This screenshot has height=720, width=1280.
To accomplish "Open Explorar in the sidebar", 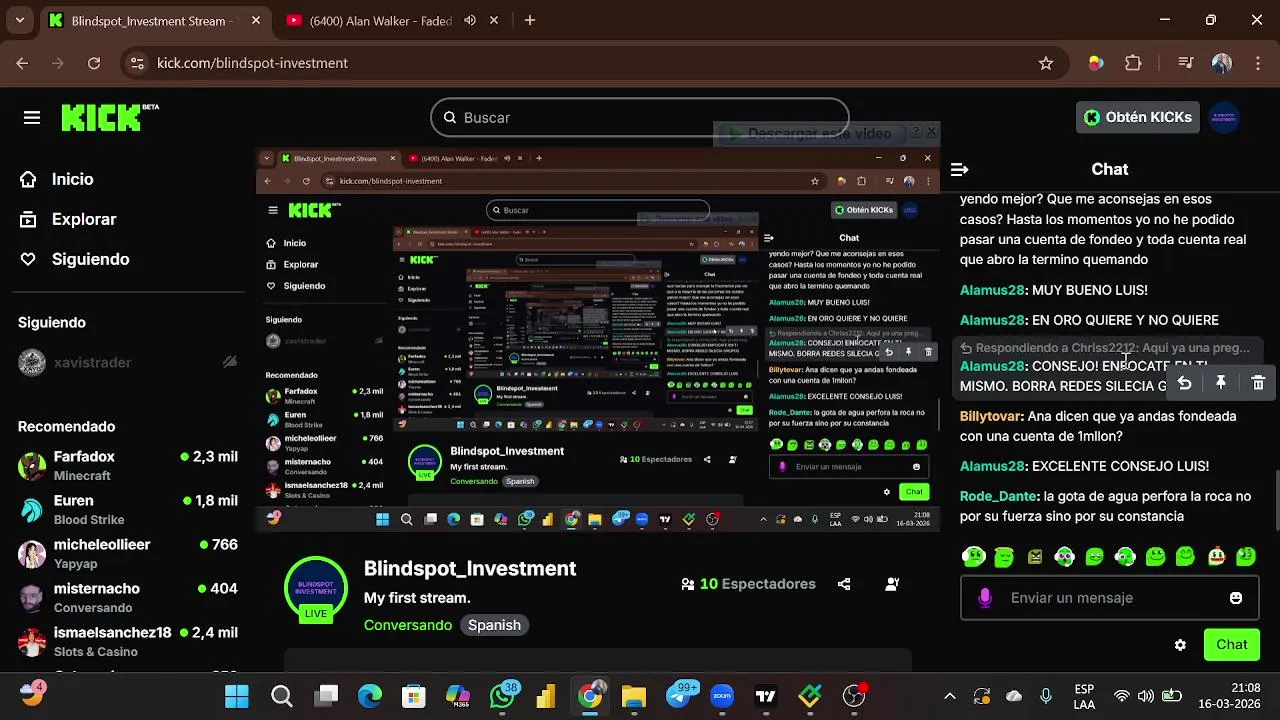I will click(x=84, y=219).
